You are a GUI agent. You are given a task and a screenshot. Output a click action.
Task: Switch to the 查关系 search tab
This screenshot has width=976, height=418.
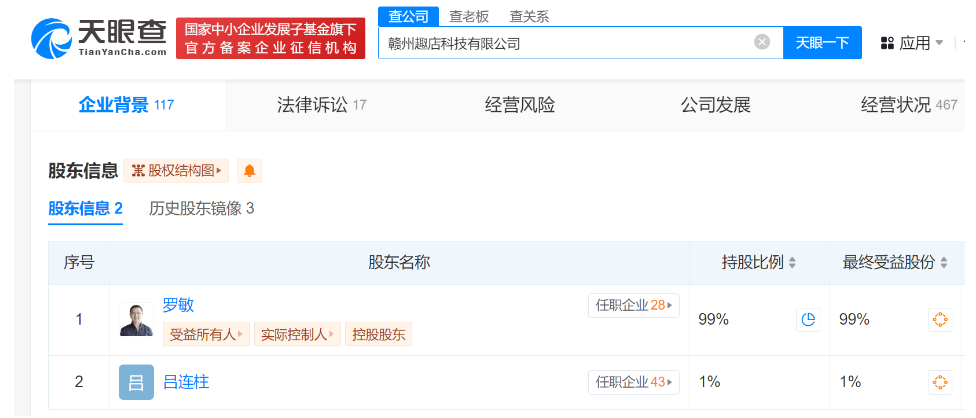[x=529, y=16]
